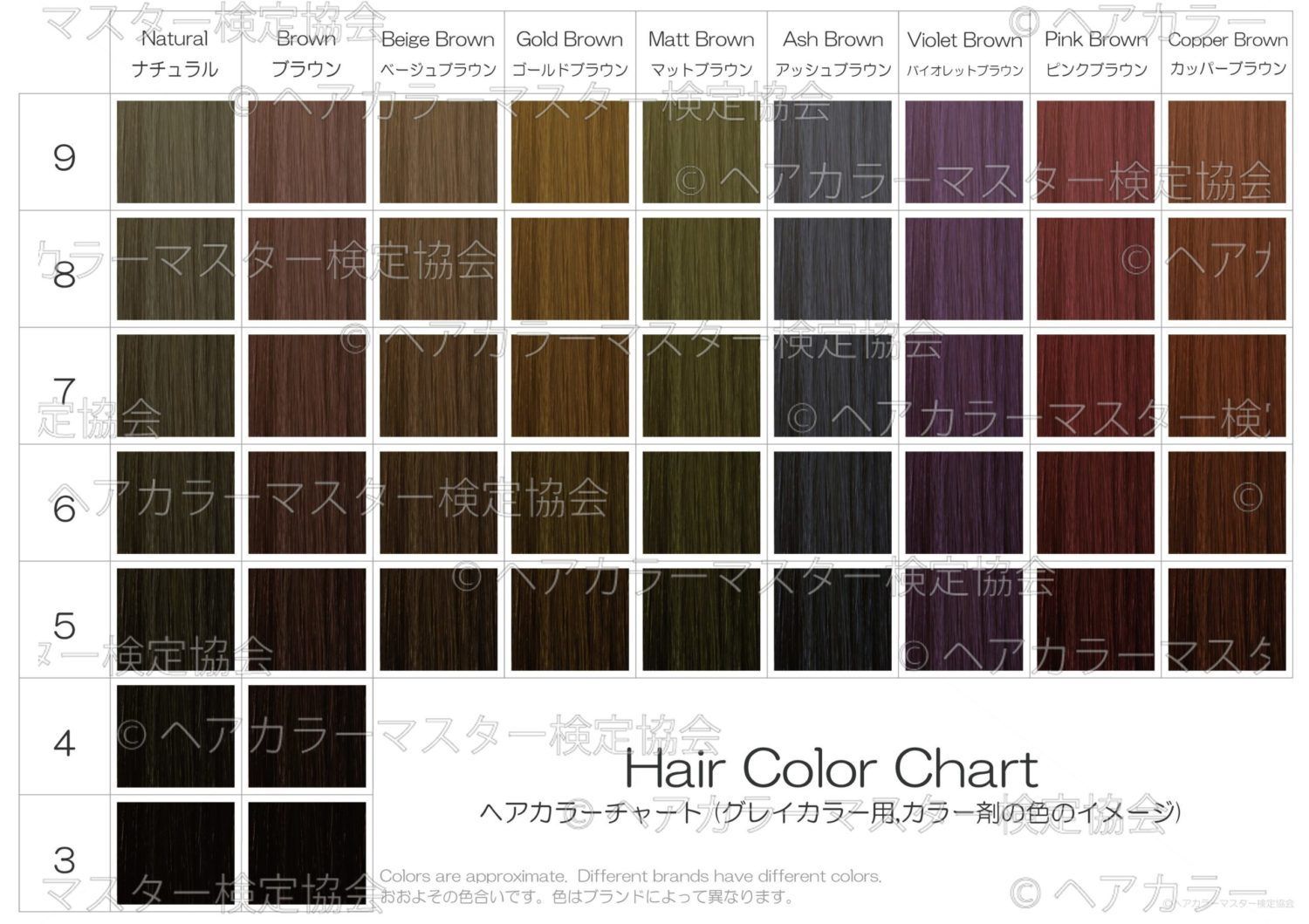Image resolution: width=1309 pixels, height=924 pixels.
Task: Pick the Matt Brown level 7 swatch
Action: [x=701, y=386]
